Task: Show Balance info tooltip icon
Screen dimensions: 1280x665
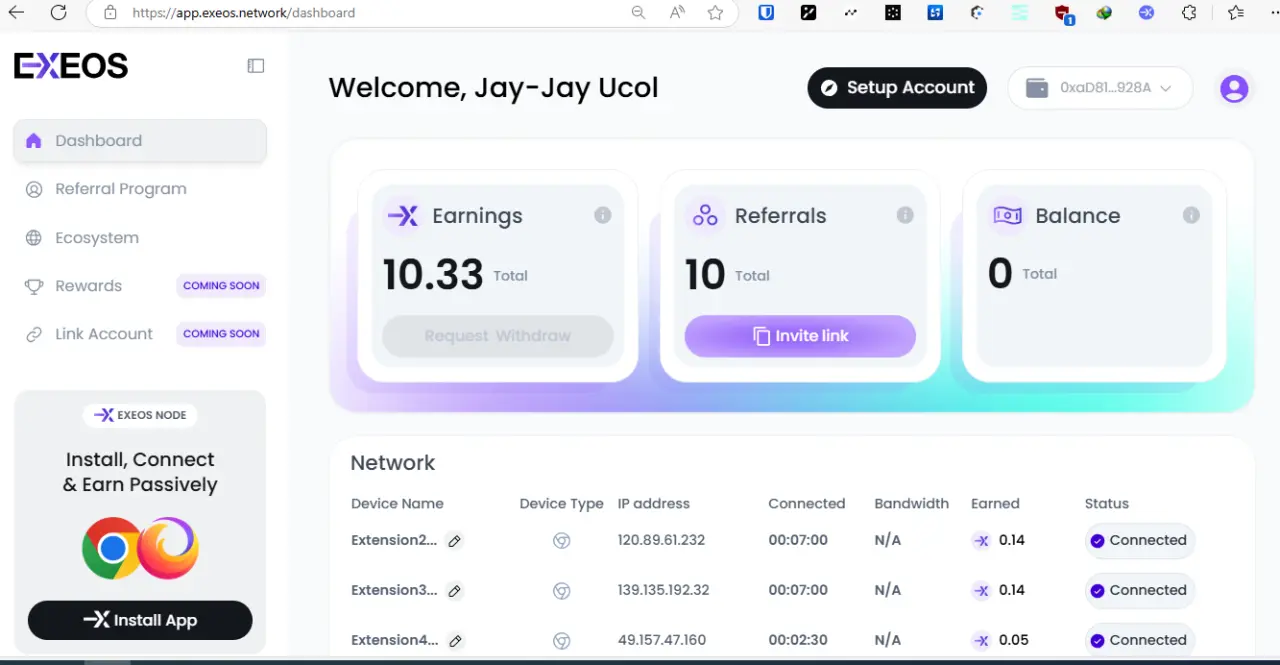Action: coord(1191,215)
